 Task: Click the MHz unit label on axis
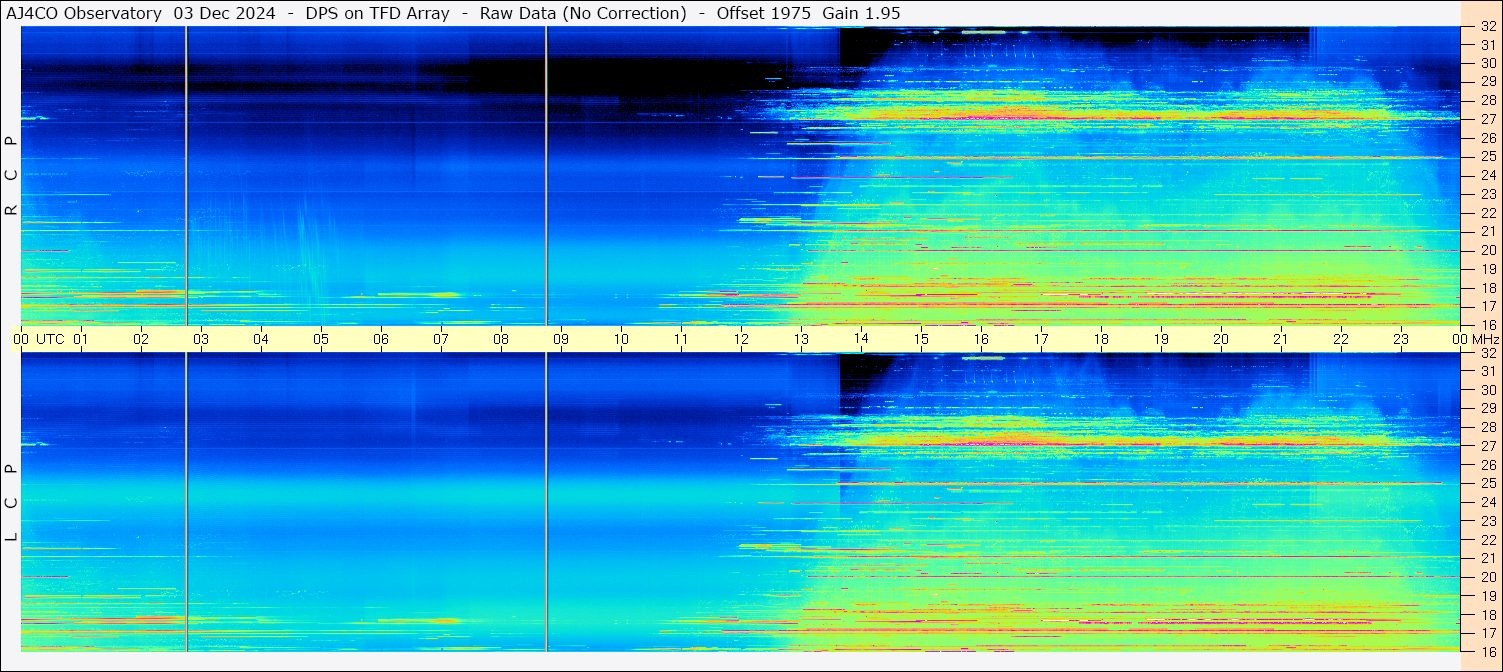pyautogui.click(x=1485, y=339)
